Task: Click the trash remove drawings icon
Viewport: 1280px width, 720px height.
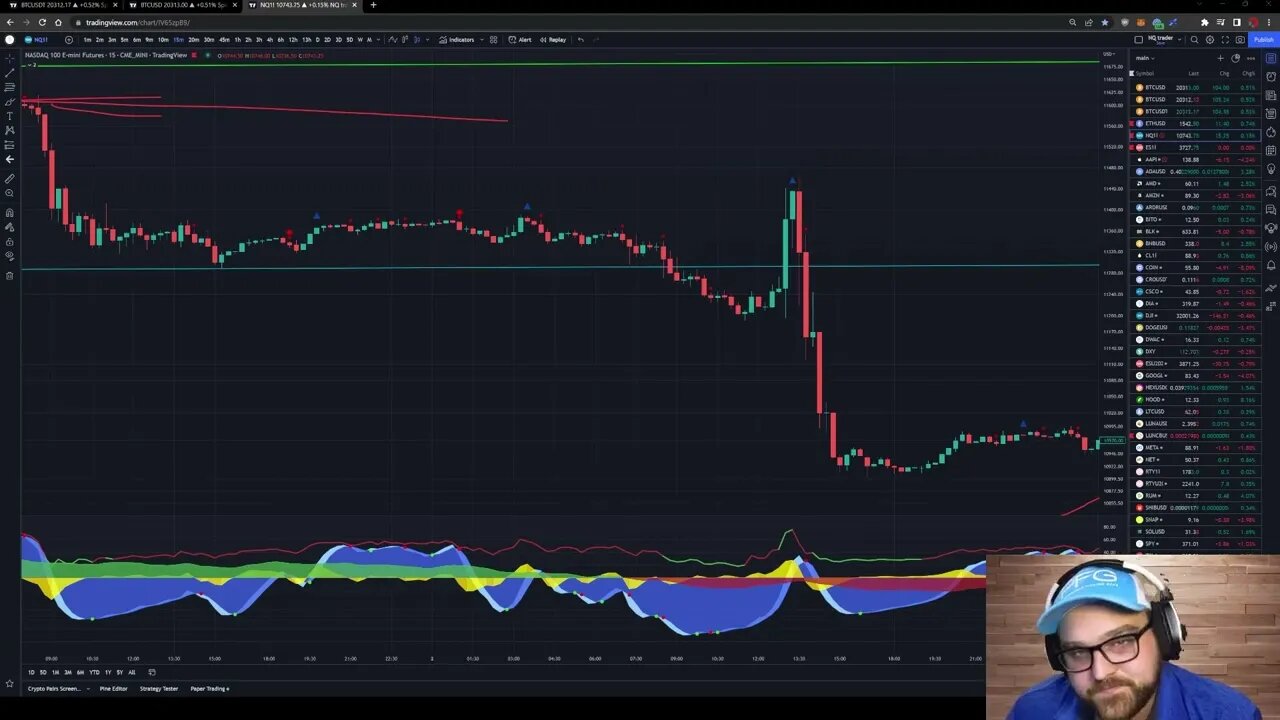Action: click(x=9, y=275)
